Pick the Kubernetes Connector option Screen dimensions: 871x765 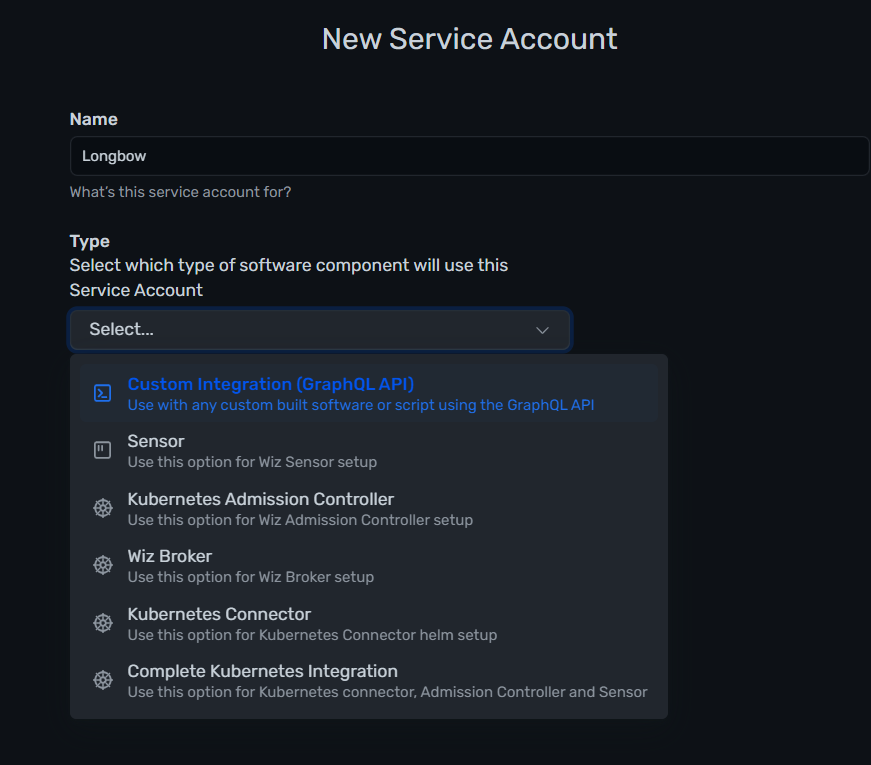click(x=369, y=623)
